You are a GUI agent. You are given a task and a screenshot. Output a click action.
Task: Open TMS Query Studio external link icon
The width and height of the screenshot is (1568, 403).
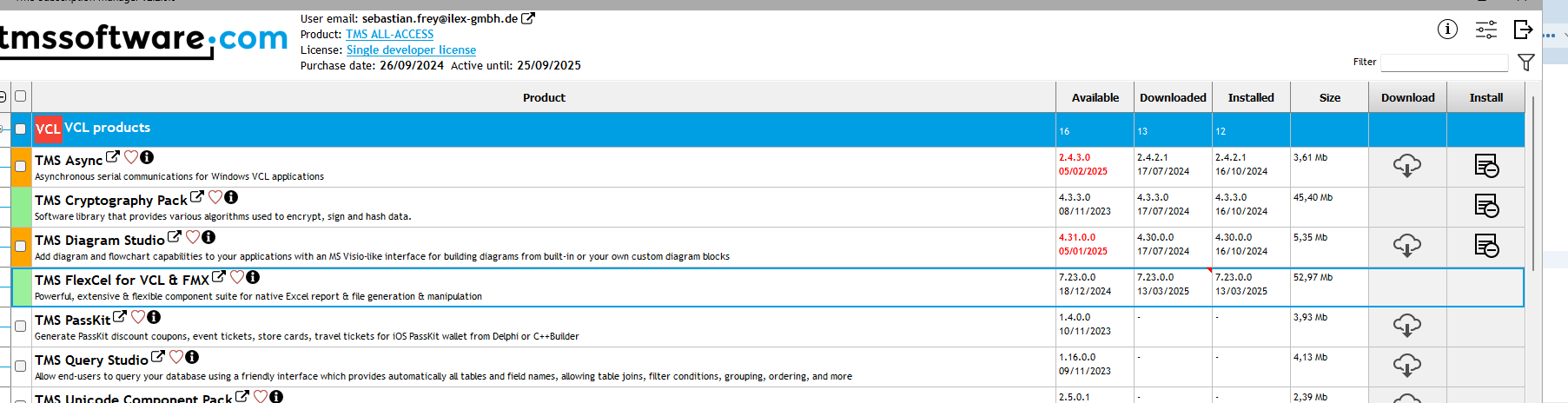158,357
